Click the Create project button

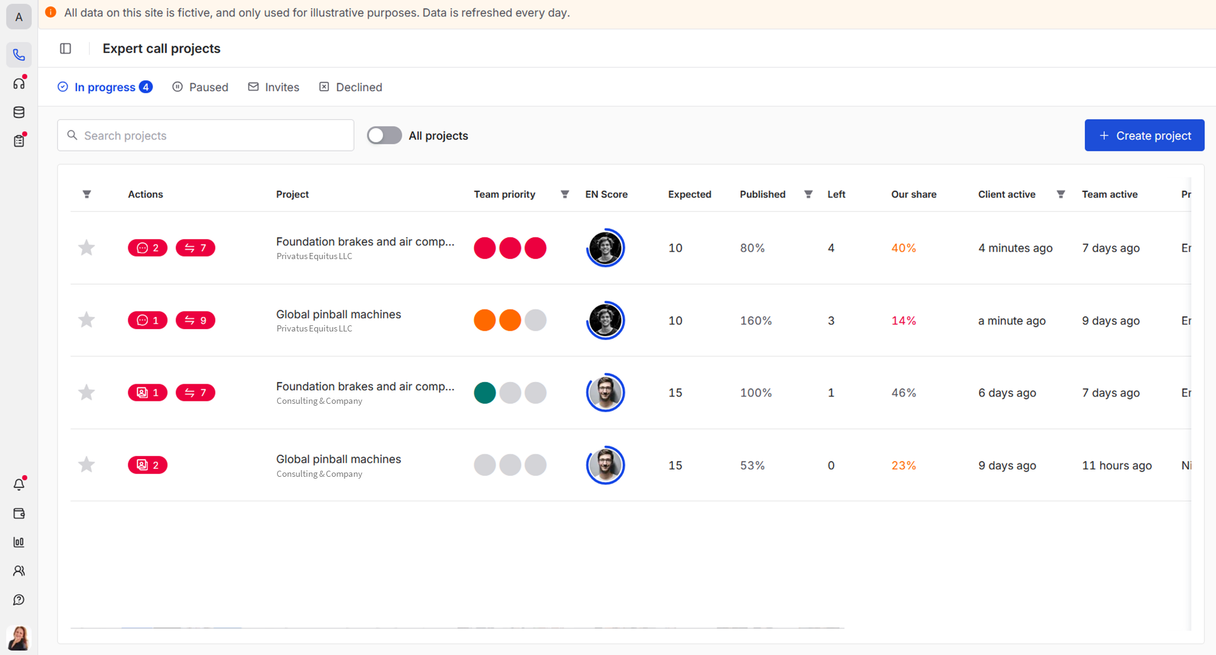coord(1144,136)
